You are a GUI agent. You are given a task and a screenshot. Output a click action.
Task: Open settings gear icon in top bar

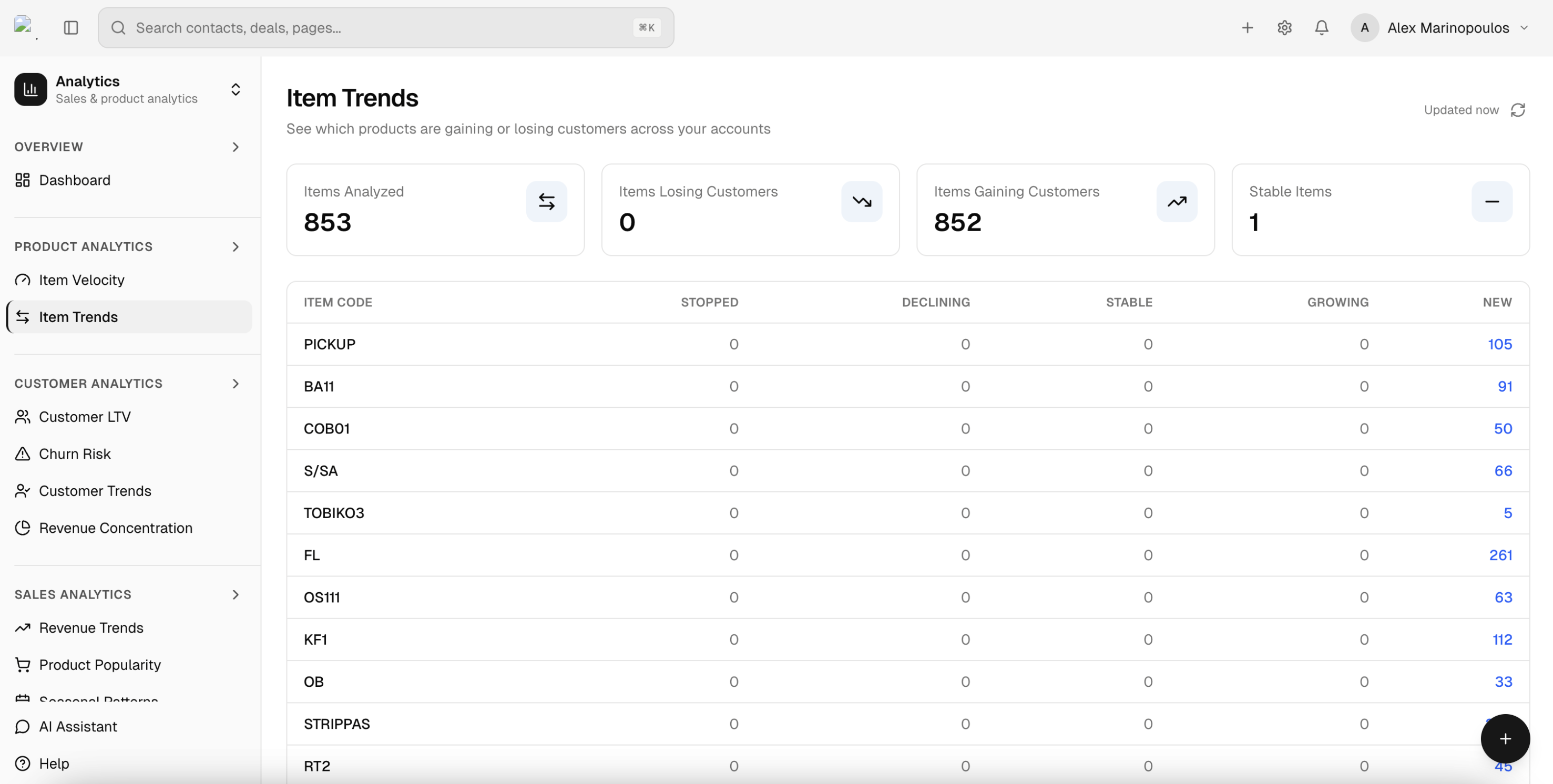[1284, 28]
